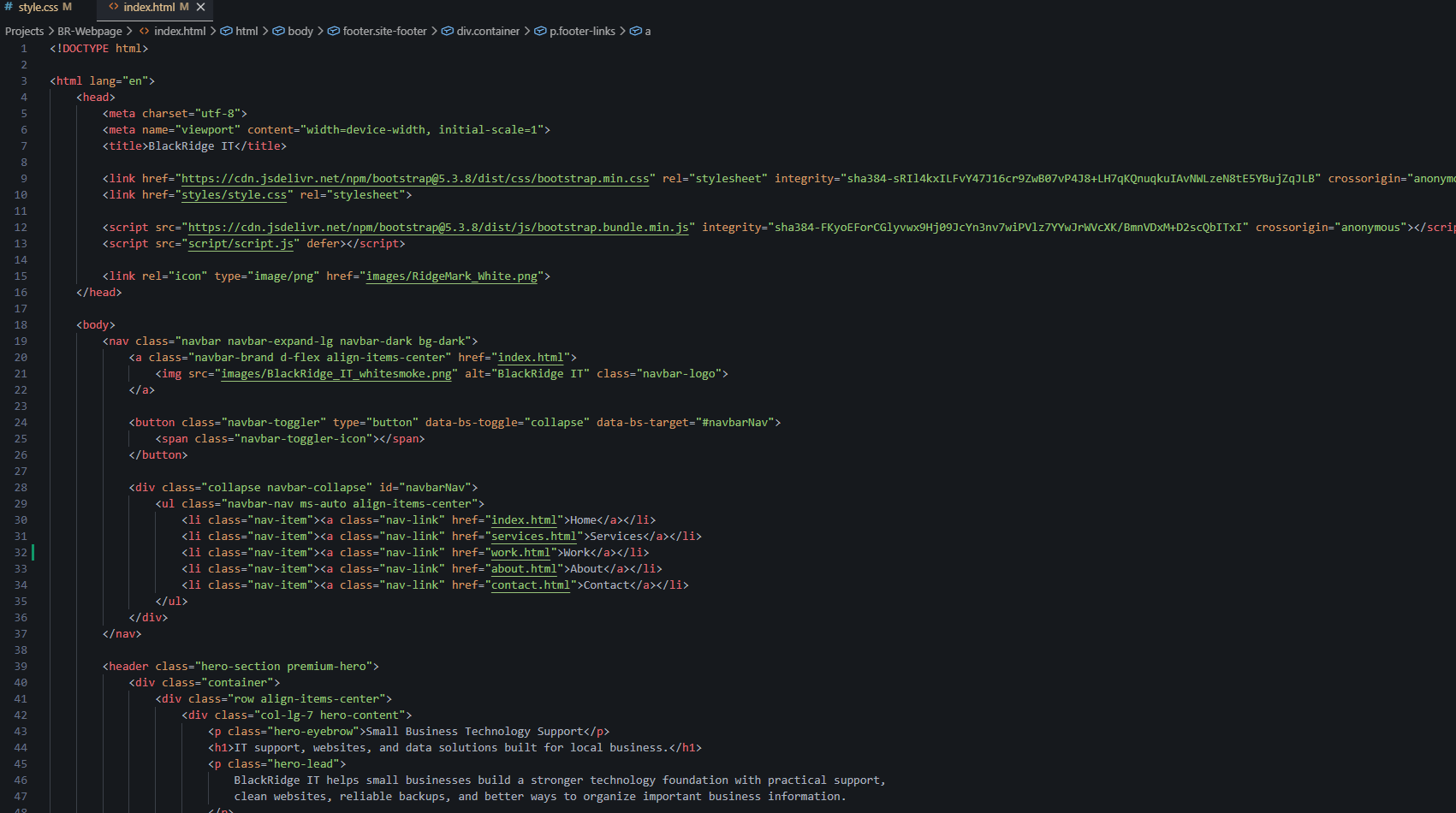1456x813 pixels.
Task: Place cursor on 'BlackRidge IT' title text
Action: (x=192, y=146)
